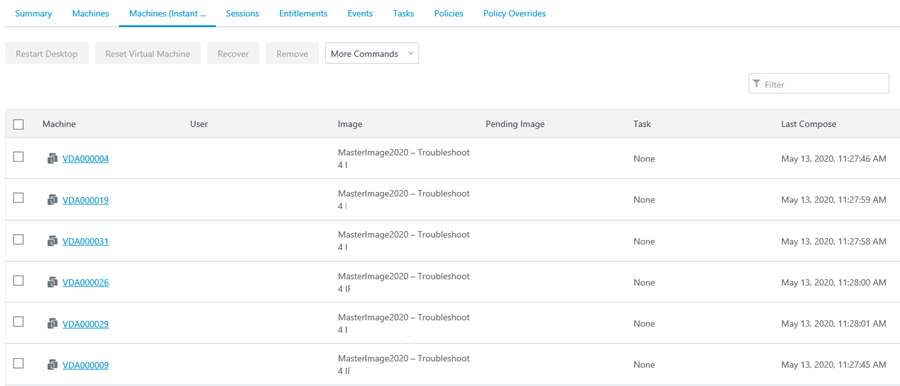Open machine link VDA000009
900x386 pixels.
[86, 365]
